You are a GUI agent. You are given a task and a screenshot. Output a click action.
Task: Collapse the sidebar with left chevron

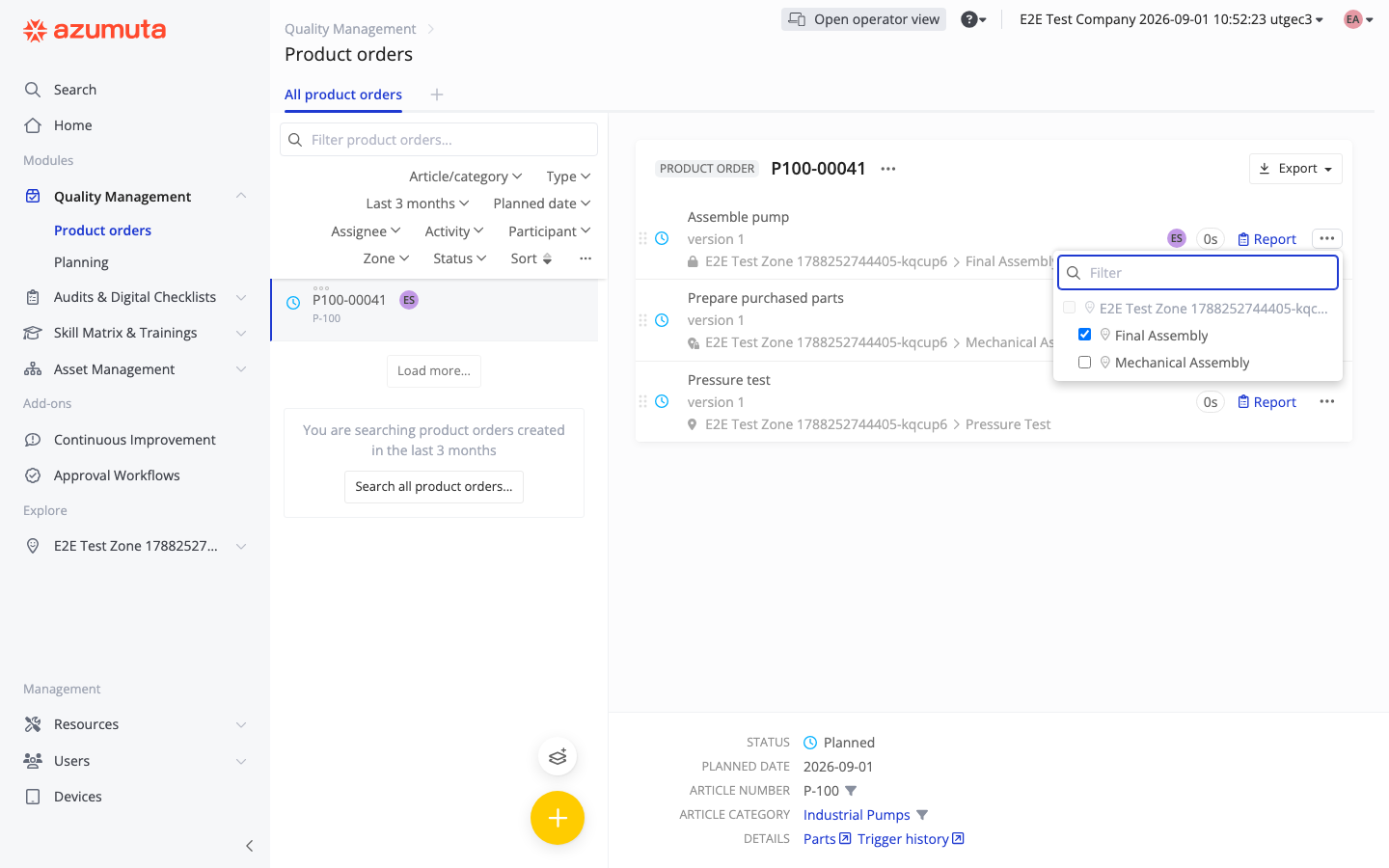(x=249, y=846)
